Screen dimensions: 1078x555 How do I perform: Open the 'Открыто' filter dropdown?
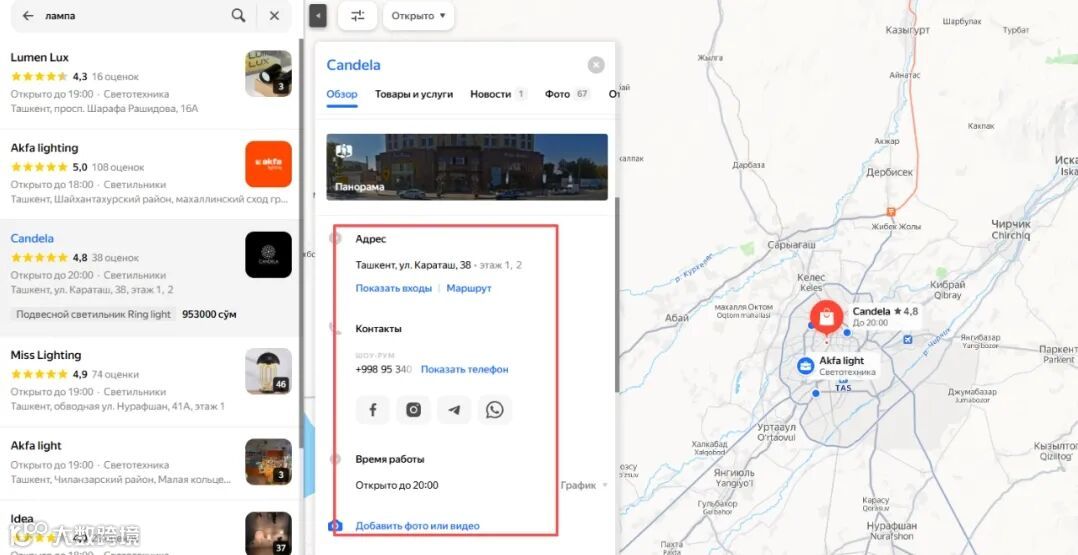point(419,16)
